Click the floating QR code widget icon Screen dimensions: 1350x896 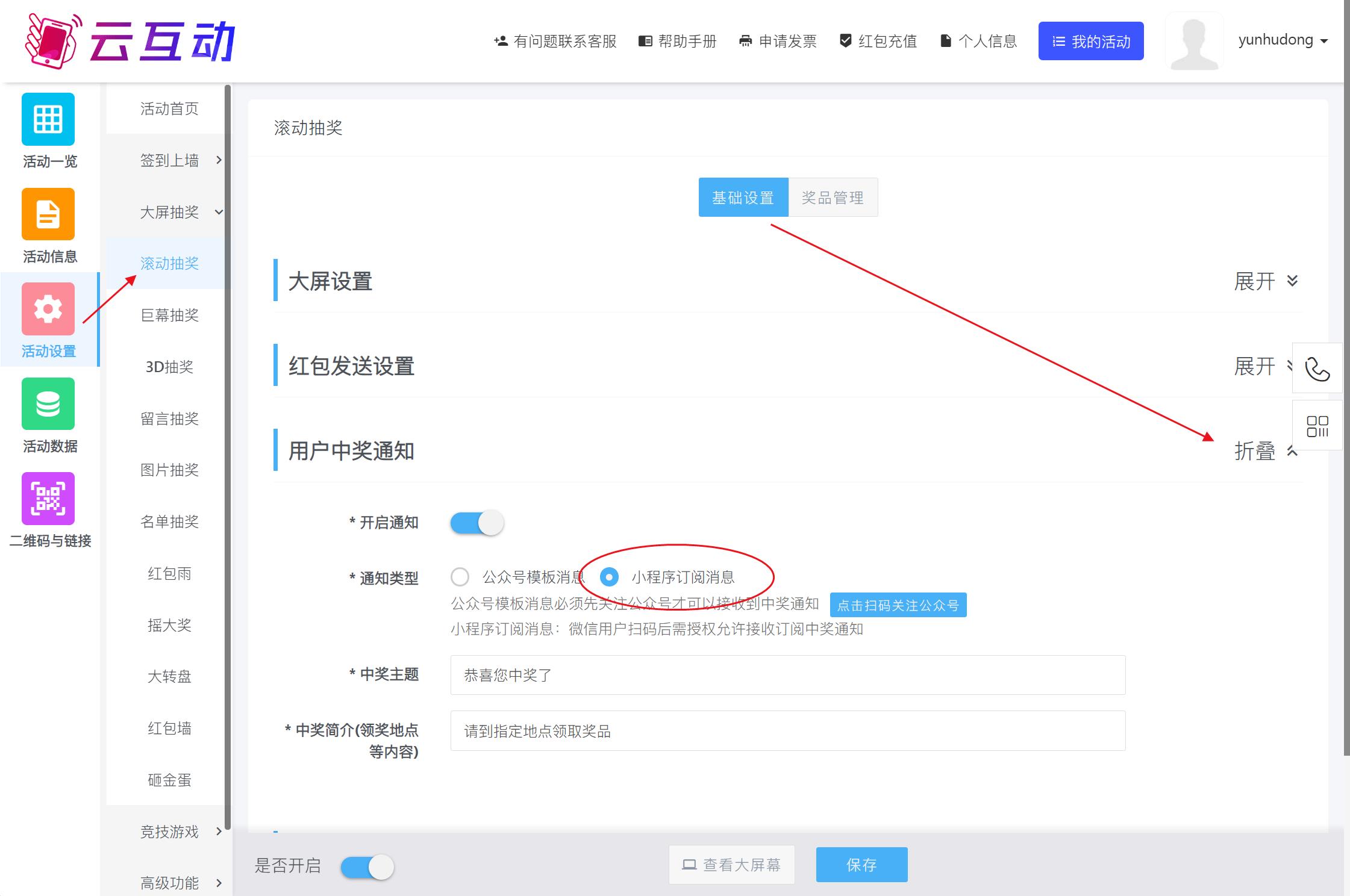(1317, 426)
